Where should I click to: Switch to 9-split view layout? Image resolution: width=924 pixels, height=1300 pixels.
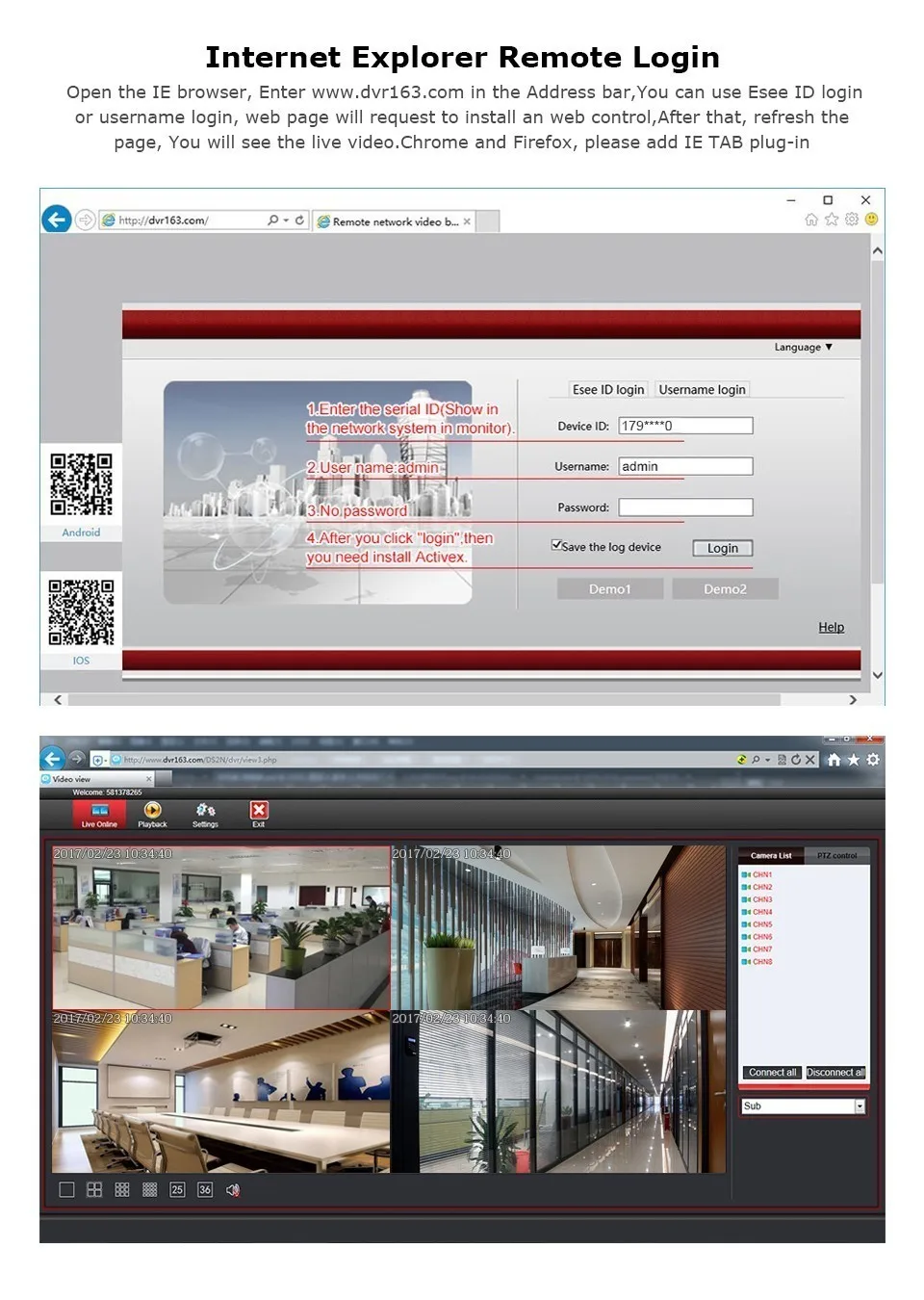122,1190
